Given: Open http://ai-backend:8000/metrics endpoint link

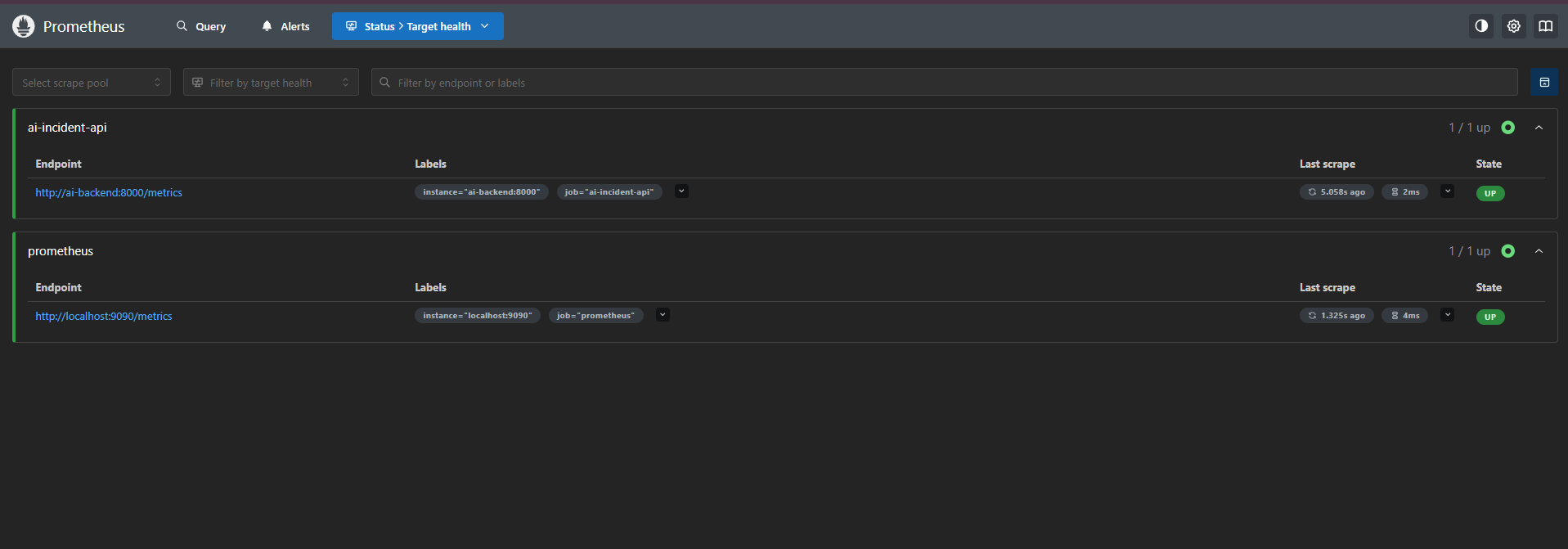Looking at the screenshot, I should point(109,192).
